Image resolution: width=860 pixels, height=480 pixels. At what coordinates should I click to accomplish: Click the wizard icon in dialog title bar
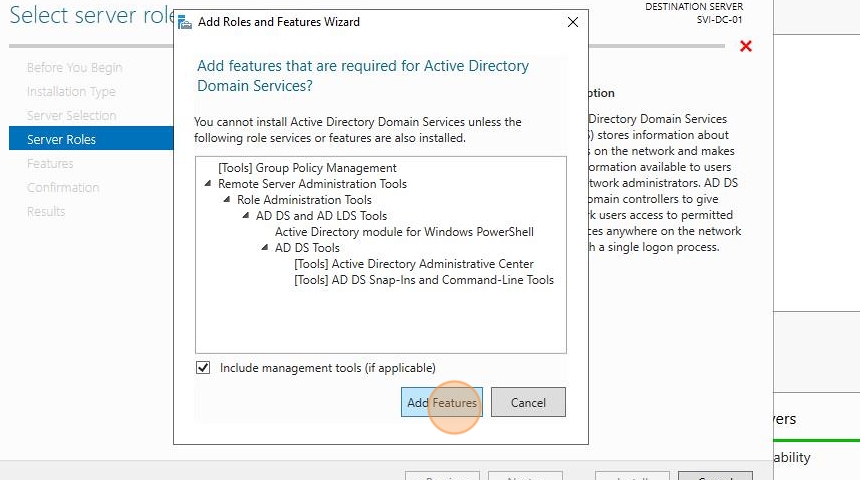[185, 22]
